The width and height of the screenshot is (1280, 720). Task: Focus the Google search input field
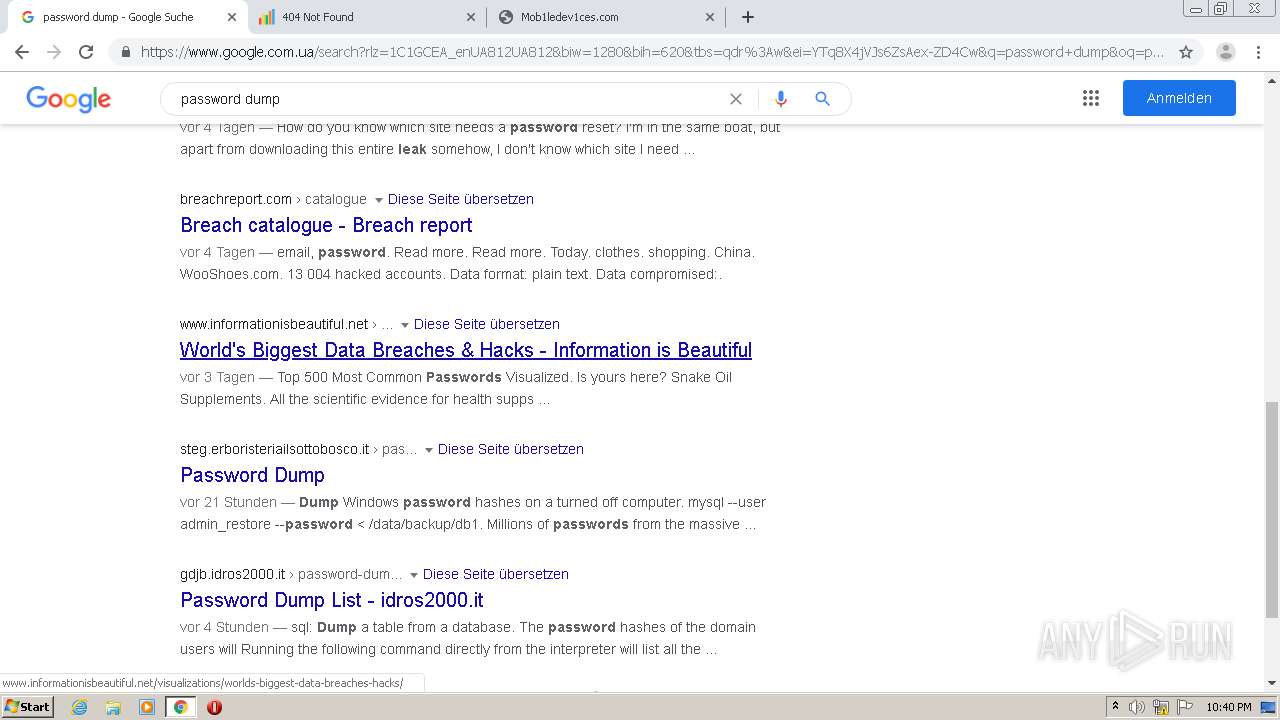[450, 99]
